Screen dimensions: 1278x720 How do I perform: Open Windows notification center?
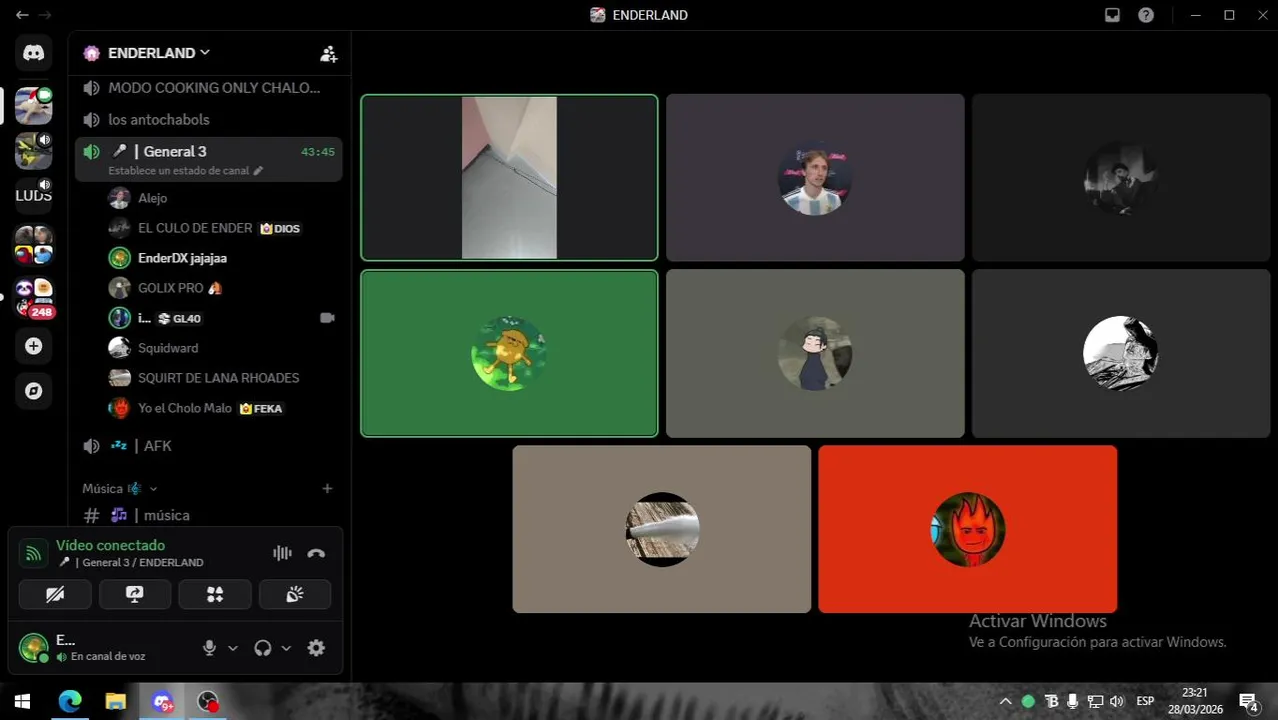pyautogui.click(x=1249, y=702)
